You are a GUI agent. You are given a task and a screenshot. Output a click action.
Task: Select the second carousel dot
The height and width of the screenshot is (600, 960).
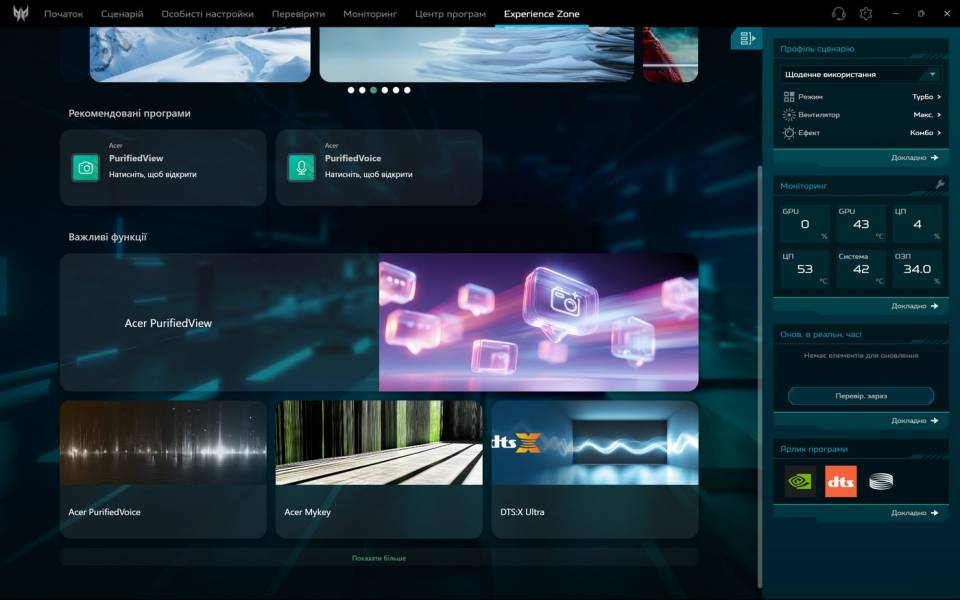[362, 90]
